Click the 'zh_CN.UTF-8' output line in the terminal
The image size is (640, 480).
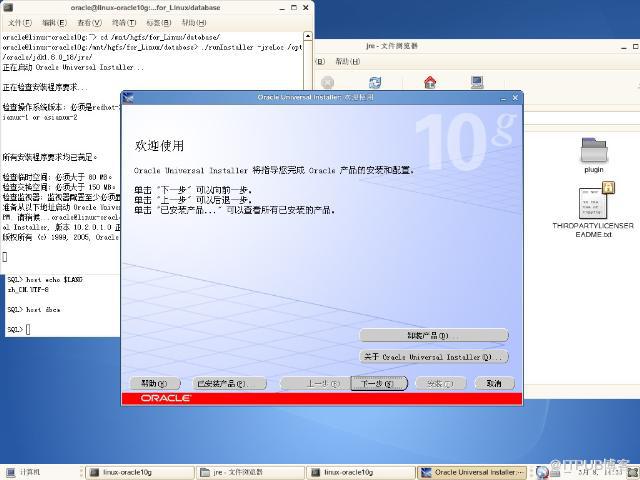coord(28,289)
